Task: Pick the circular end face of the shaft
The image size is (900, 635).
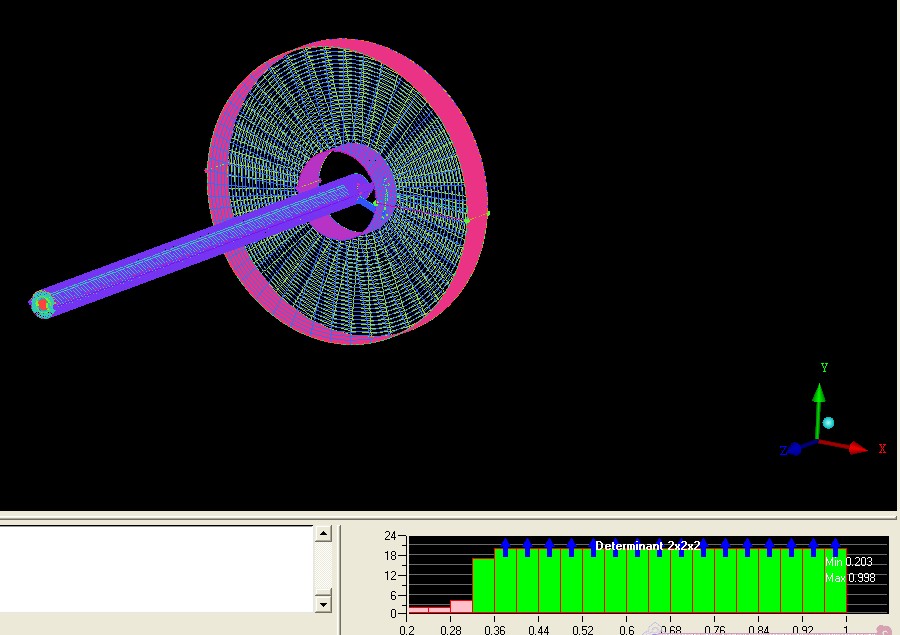Action: (x=42, y=303)
